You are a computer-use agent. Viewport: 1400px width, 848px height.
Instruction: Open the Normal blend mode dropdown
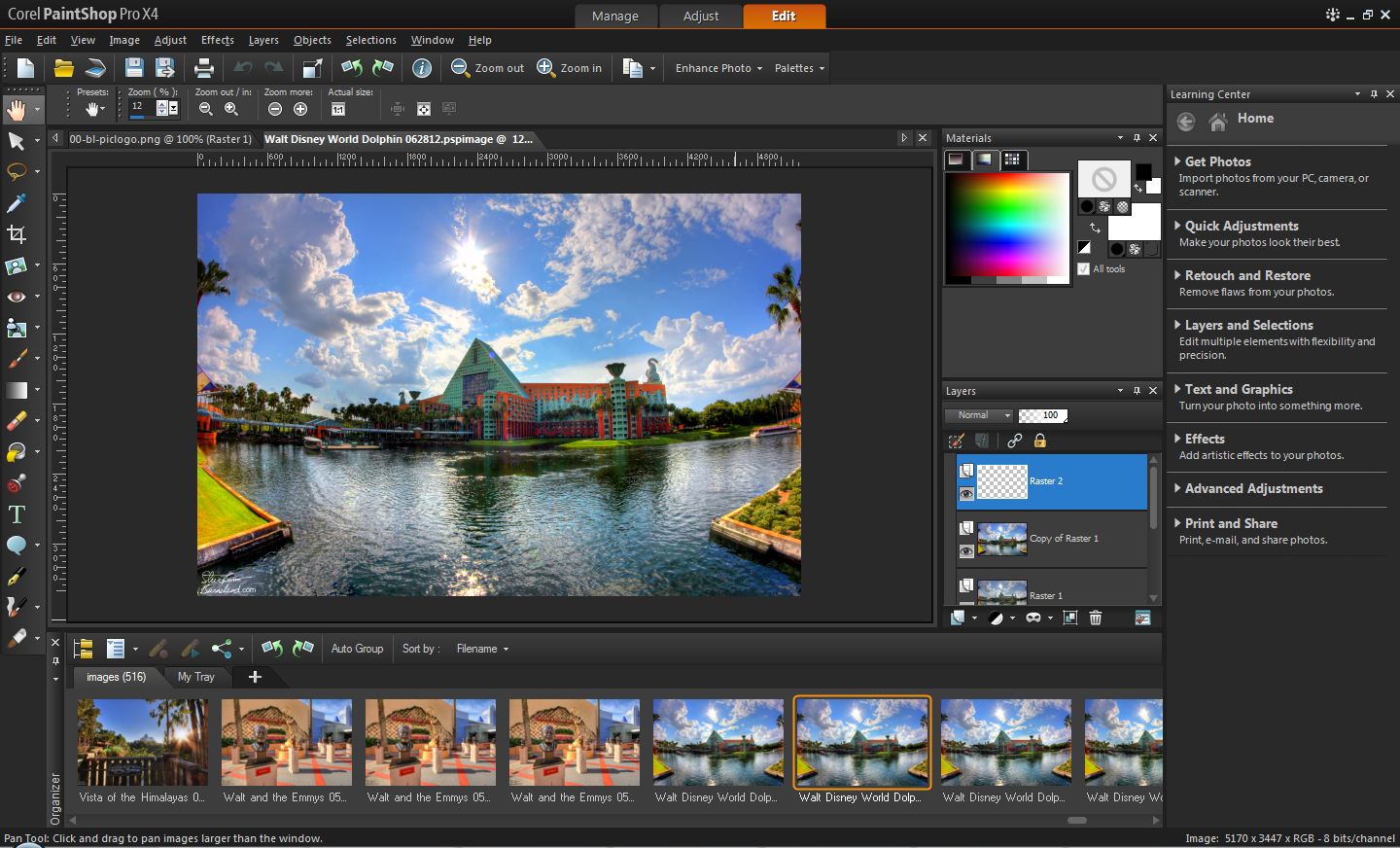[x=979, y=415]
